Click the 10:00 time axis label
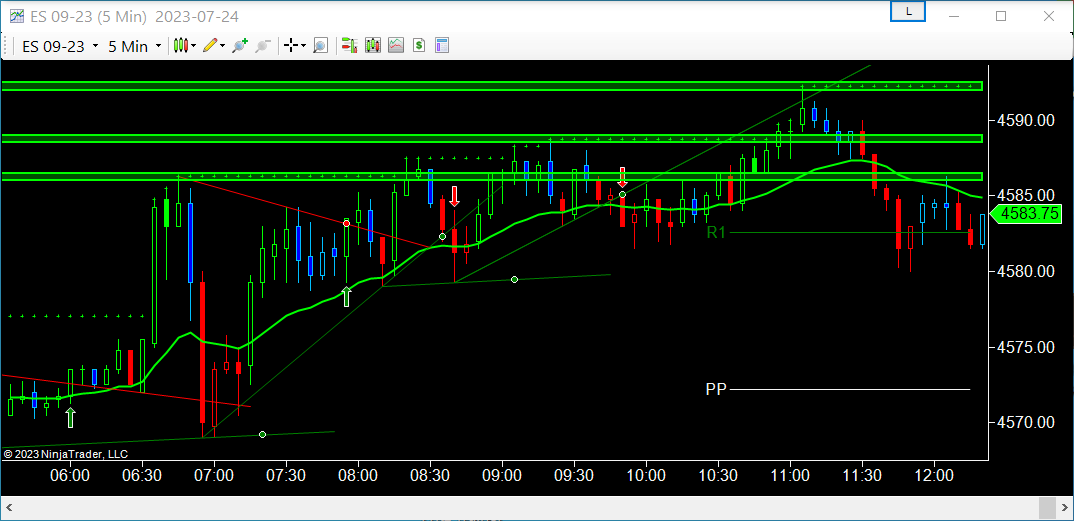This screenshot has height=521, width=1074. point(646,475)
